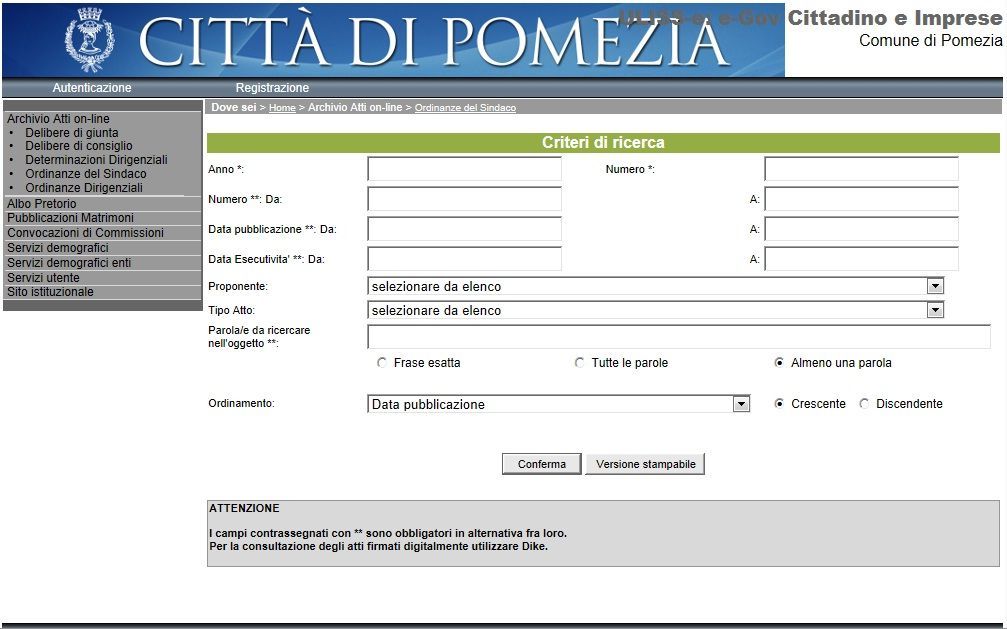Click the Pomezia city crest logo
This screenshot has width=1007, height=629.
tap(89, 39)
